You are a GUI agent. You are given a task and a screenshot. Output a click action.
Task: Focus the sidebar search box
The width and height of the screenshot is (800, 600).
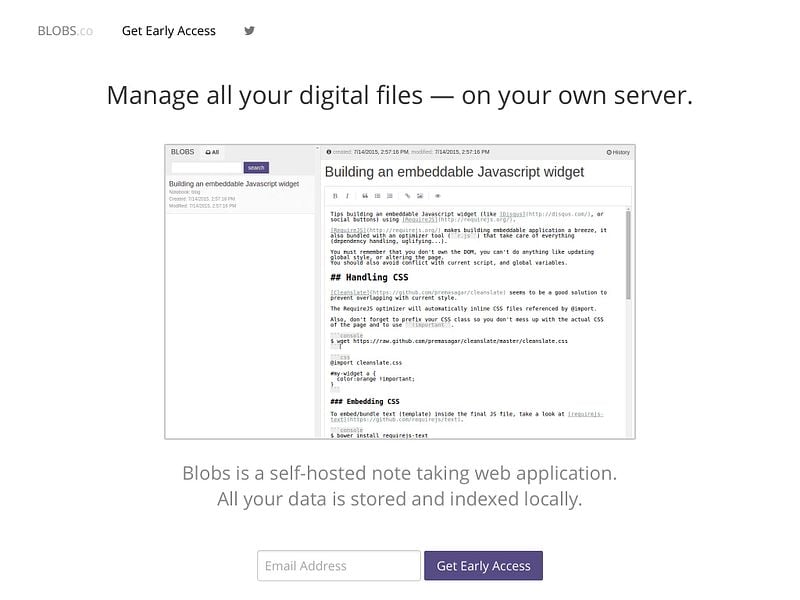tap(207, 167)
